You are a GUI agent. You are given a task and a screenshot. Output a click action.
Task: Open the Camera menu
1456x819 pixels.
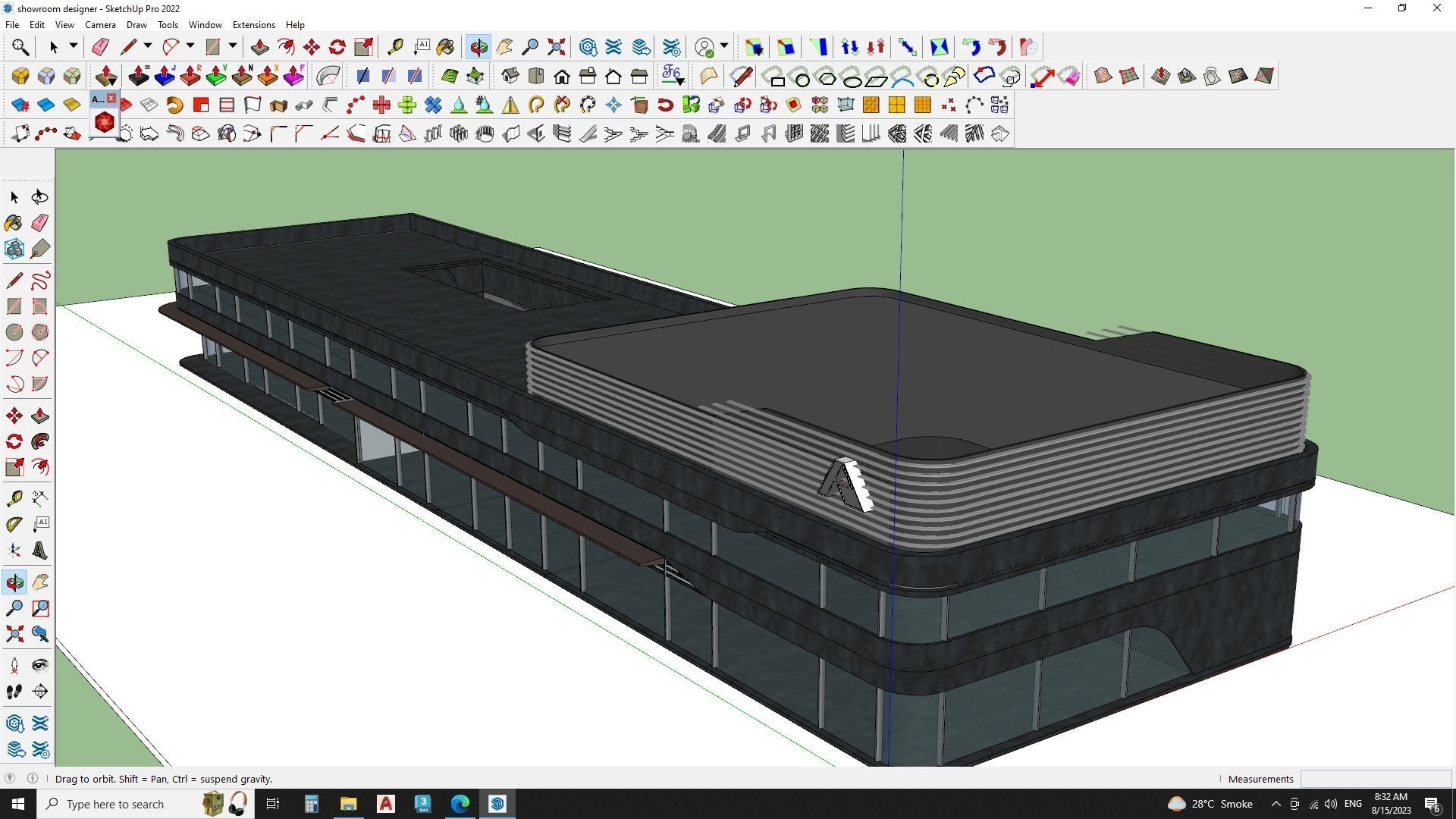coord(100,25)
